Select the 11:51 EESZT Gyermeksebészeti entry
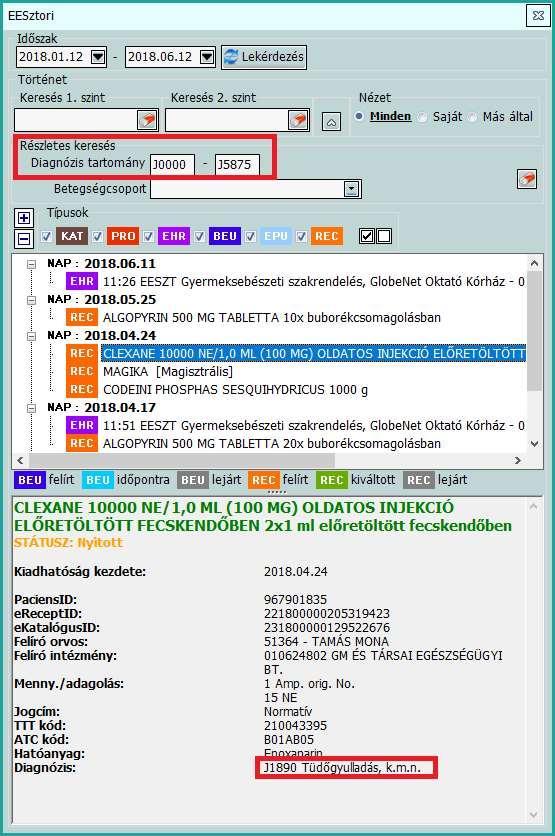Image resolution: width=555 pixels, height=836 pixels. click(314, 425)
